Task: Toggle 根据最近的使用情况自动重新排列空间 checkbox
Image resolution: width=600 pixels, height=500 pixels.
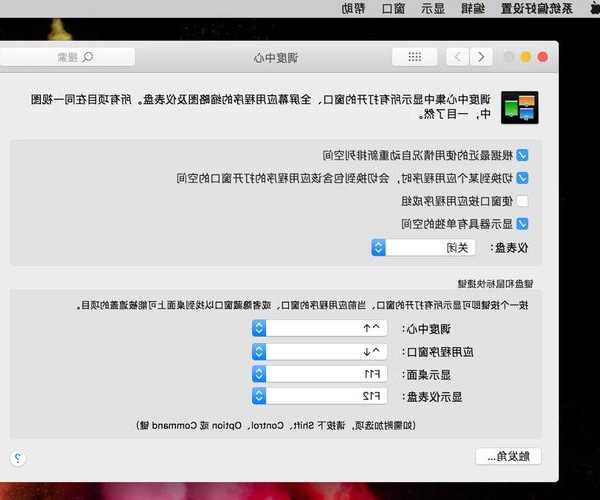Action: click(x=522, y=155)
